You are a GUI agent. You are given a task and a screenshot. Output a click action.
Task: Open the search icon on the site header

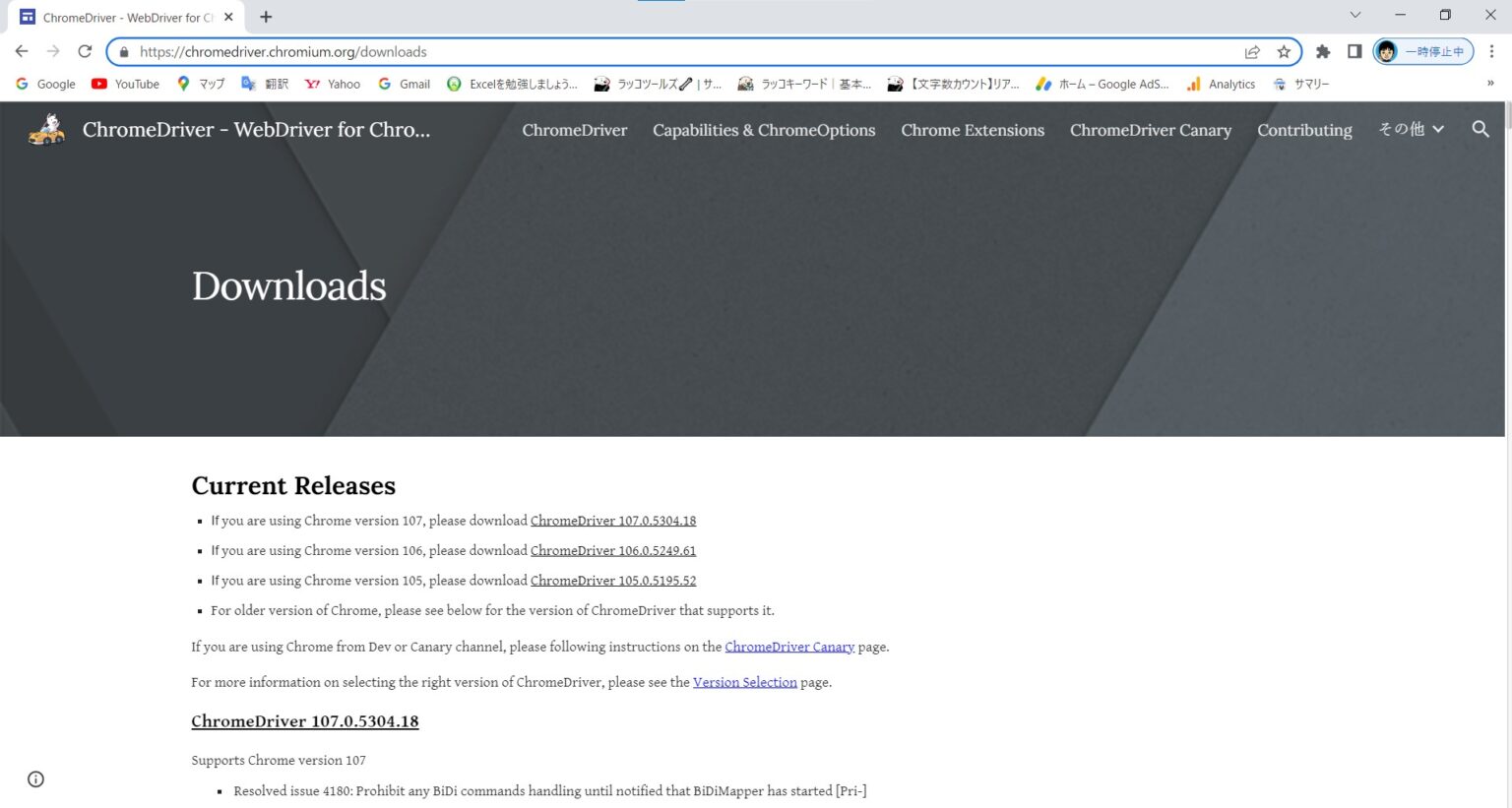coord(1480,129)
